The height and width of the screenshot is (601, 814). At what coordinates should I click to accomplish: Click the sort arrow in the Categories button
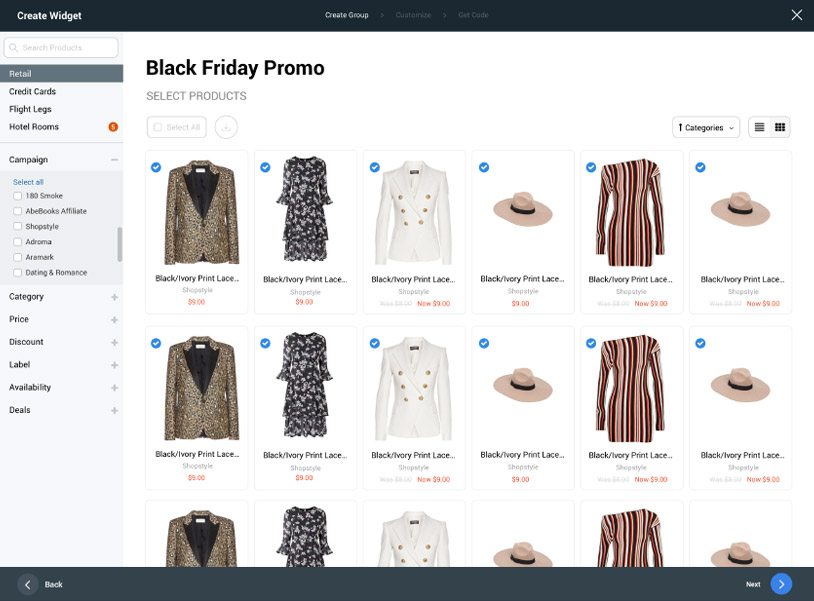[x=682, y=127]
